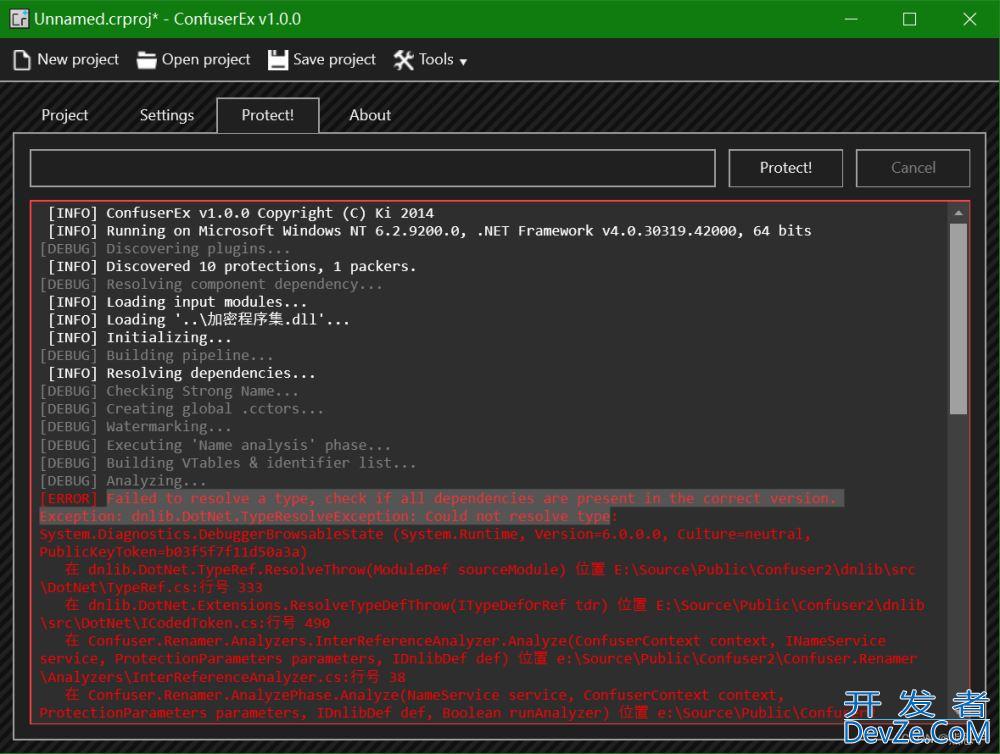Maximize the ConfuserEx window
Viewport: 1000px width, 754px height.
(909, 19)
